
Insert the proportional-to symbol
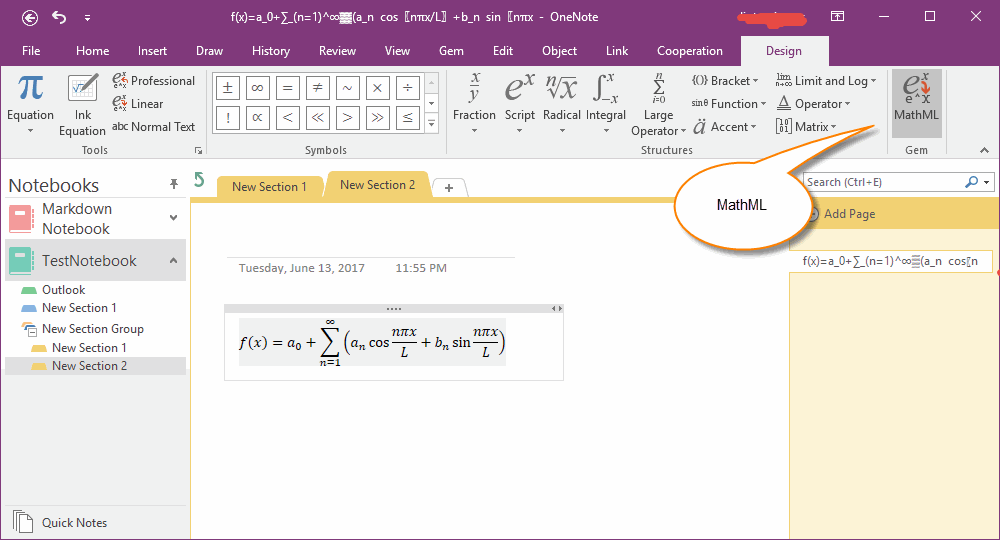tap(258, 118)
